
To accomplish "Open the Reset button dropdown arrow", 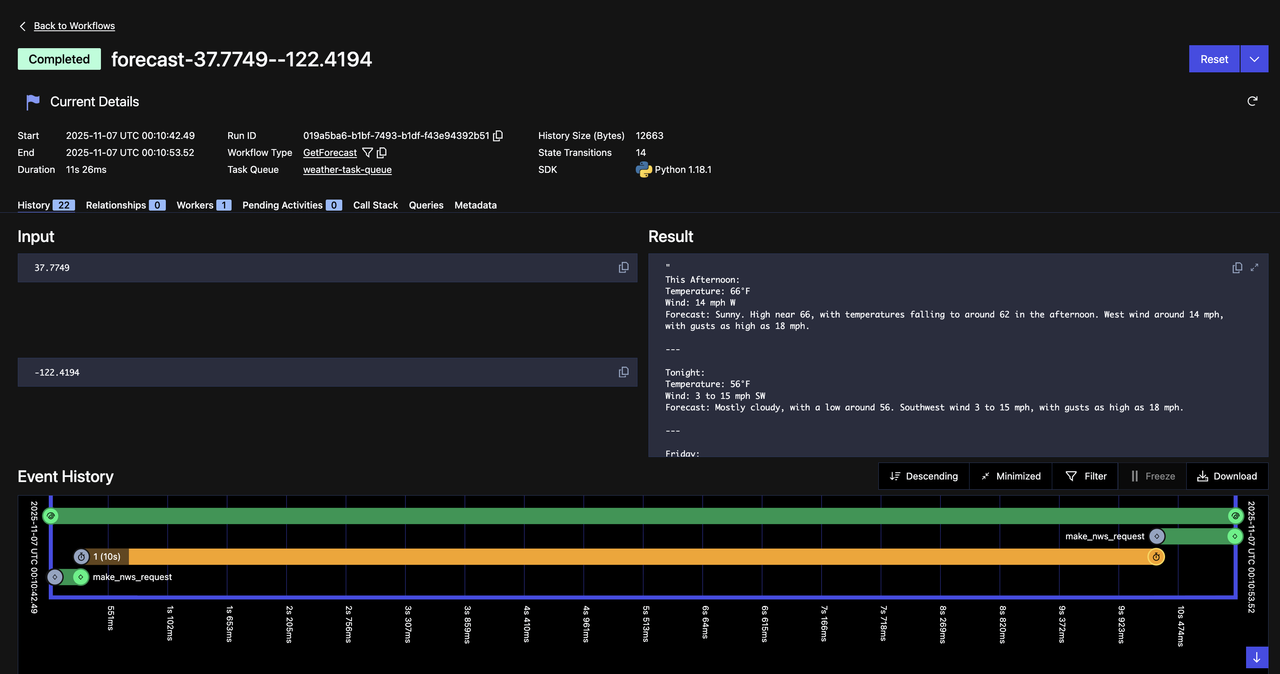I will click(1254, 59).
